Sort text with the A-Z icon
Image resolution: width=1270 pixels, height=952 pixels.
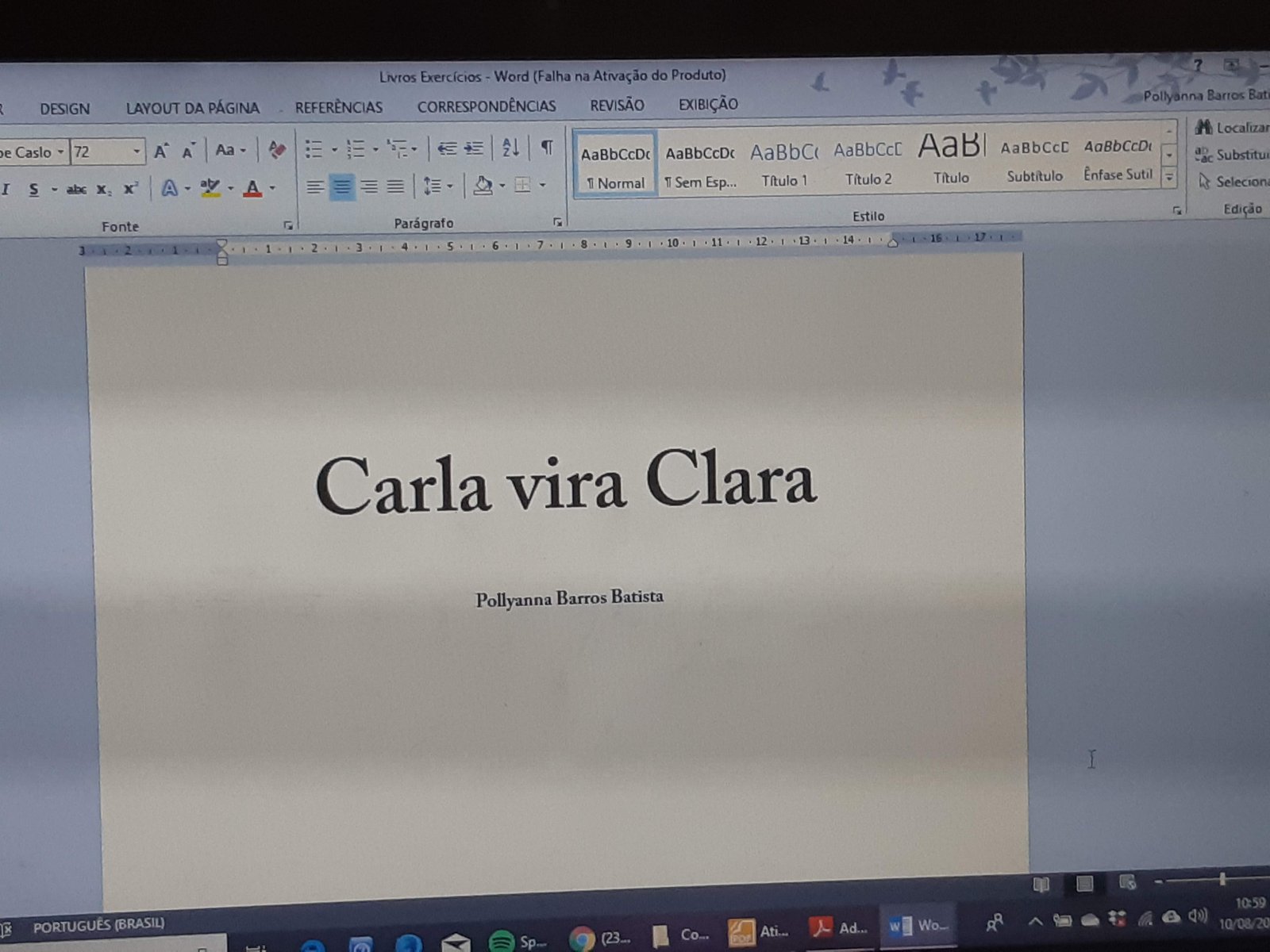(510, 147)
